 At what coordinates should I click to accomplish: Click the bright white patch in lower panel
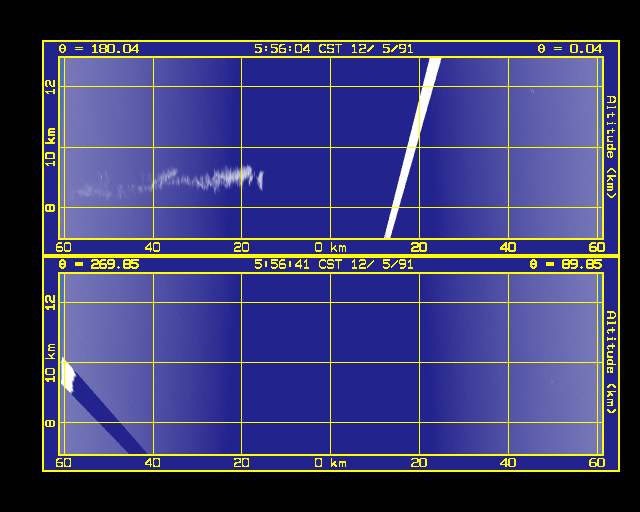point(67,374)
